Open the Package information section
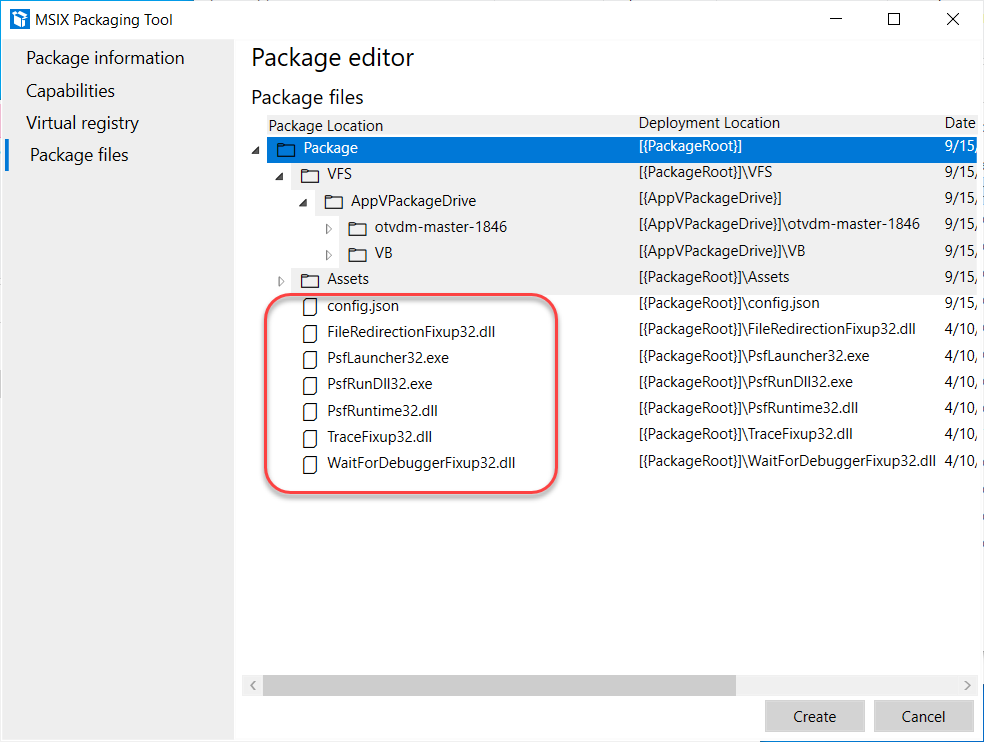Screen dimensions: 984x742 [105, 58]
